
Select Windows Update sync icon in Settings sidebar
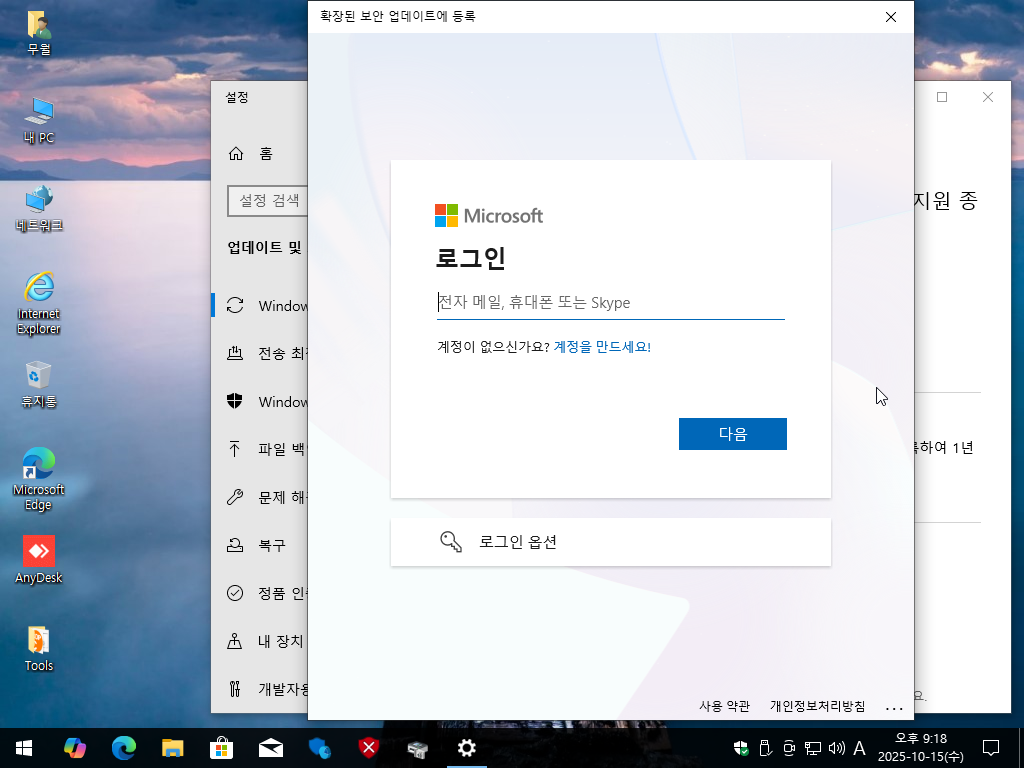(235, 305)
